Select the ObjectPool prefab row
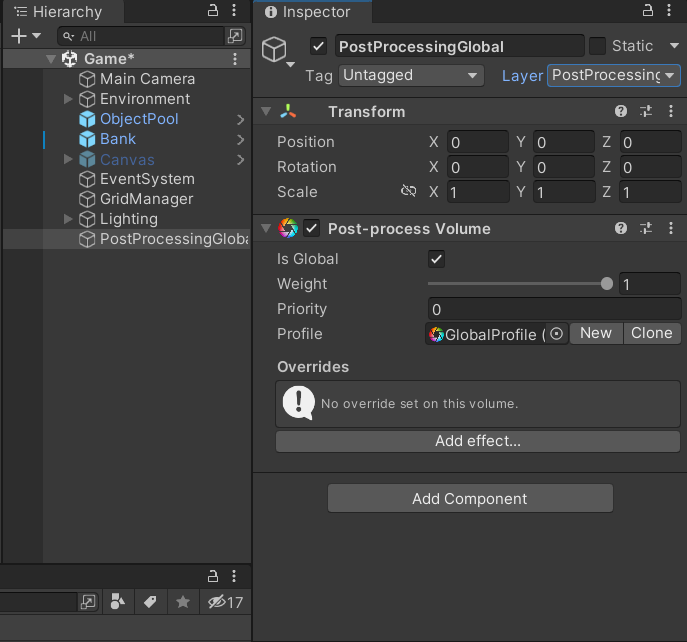 pyautogui.click(x=139, y=119)
